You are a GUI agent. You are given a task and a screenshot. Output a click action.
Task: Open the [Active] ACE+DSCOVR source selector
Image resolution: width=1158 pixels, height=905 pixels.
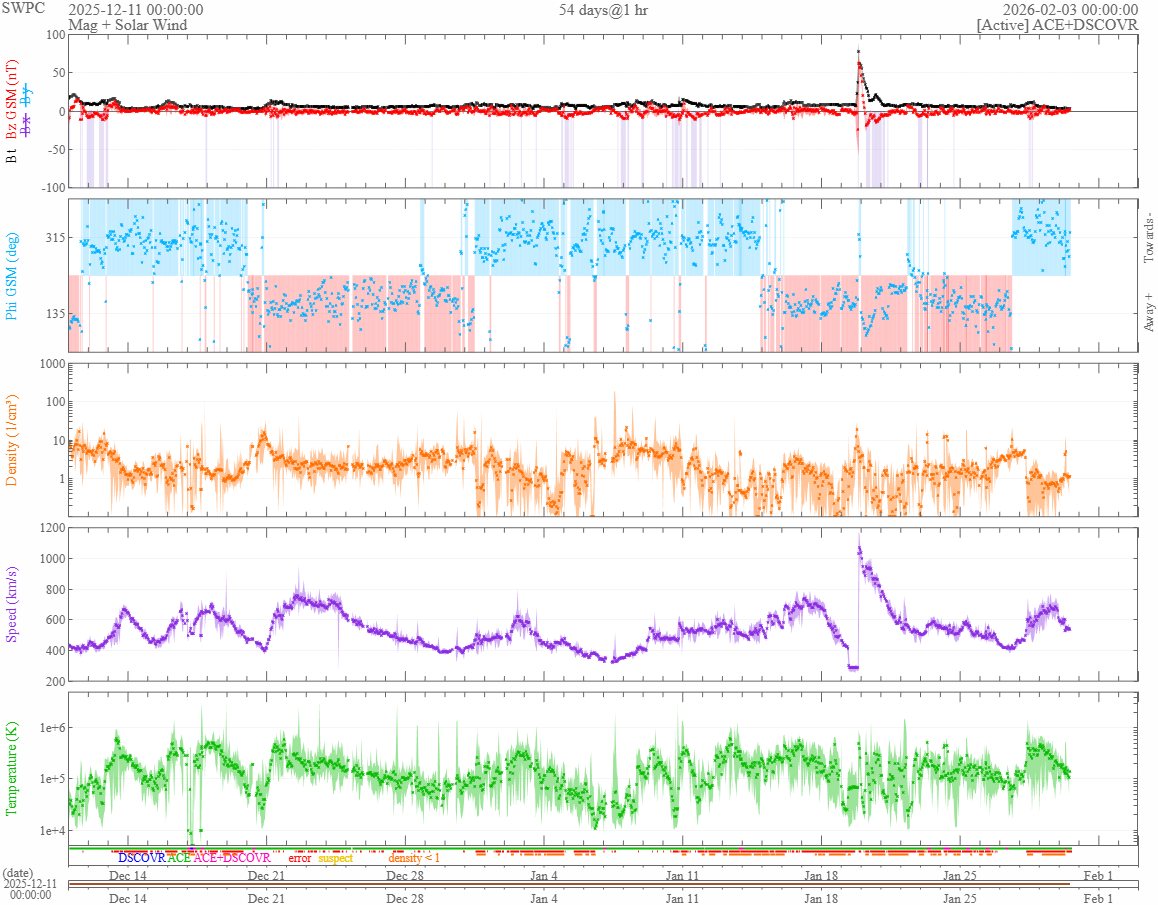[1057, 25]
